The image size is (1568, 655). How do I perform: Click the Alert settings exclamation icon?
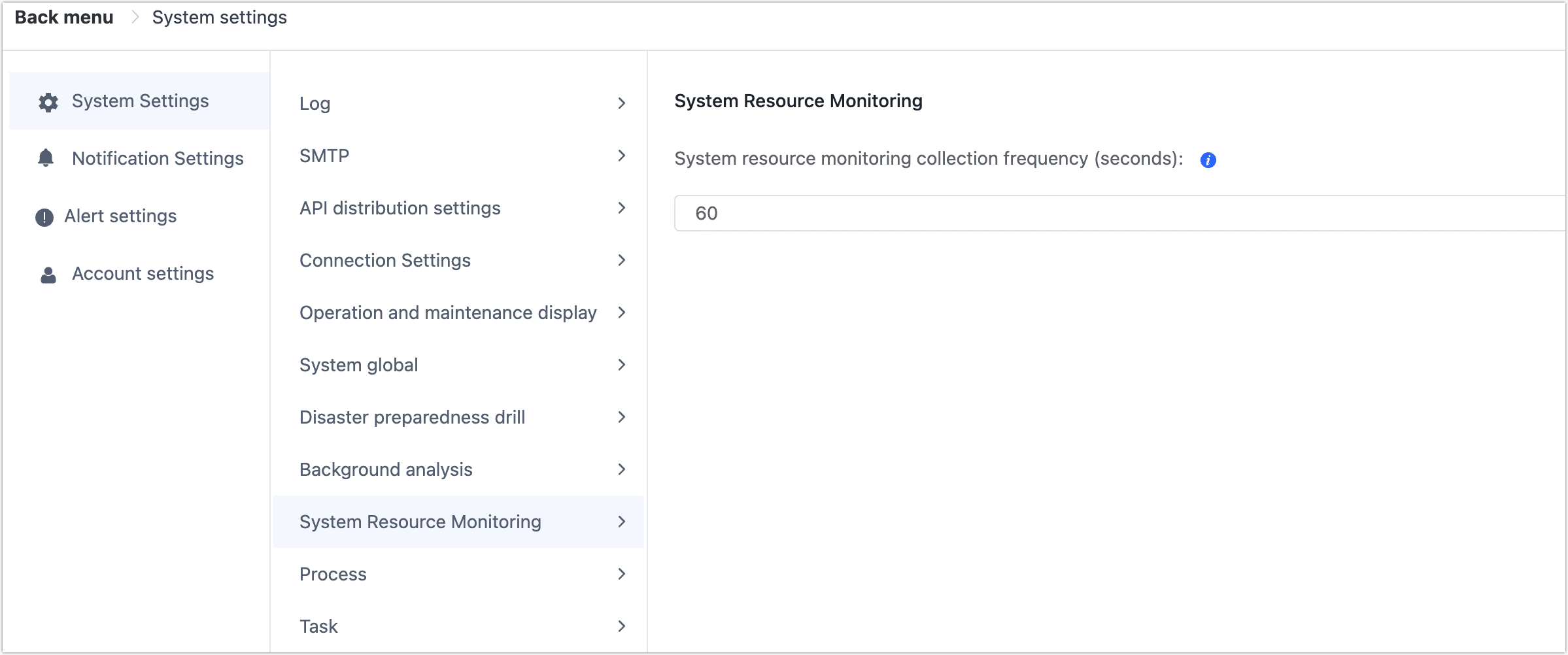pos(43,216)
